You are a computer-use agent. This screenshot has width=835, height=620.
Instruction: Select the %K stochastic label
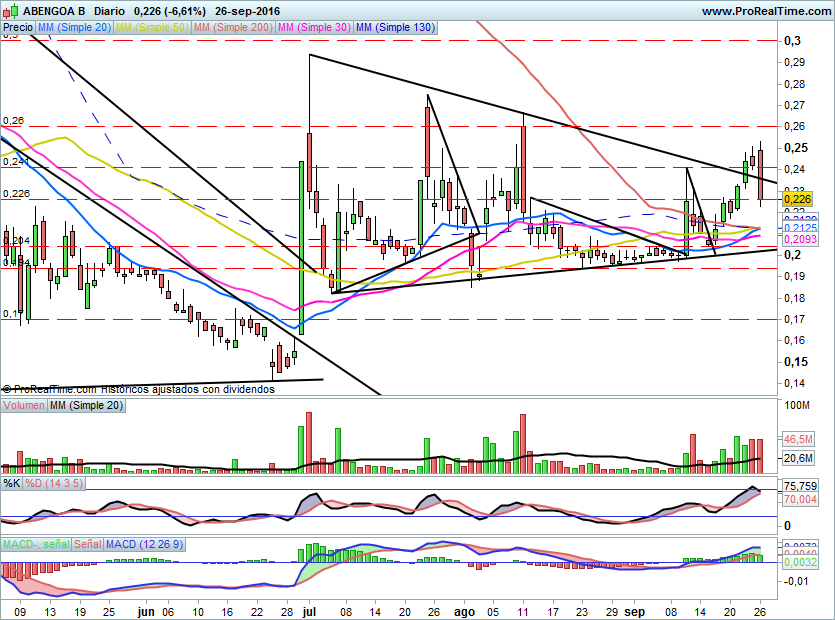point(12,484)
